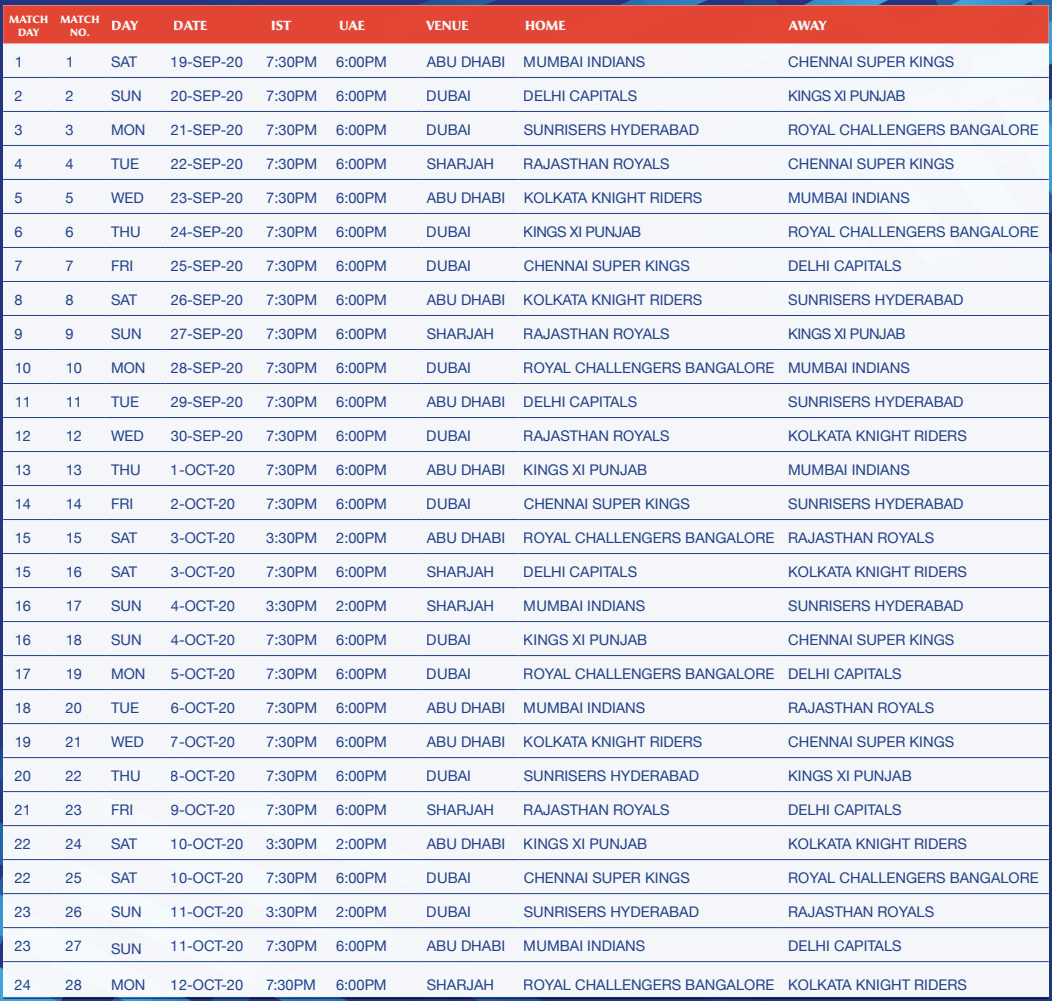Image resolution: width=1052 pixels, height=1001 pixels.
Task: Click the 12-OCT-20 date cell
Action: pyautogui.click(x=206, y=985)
